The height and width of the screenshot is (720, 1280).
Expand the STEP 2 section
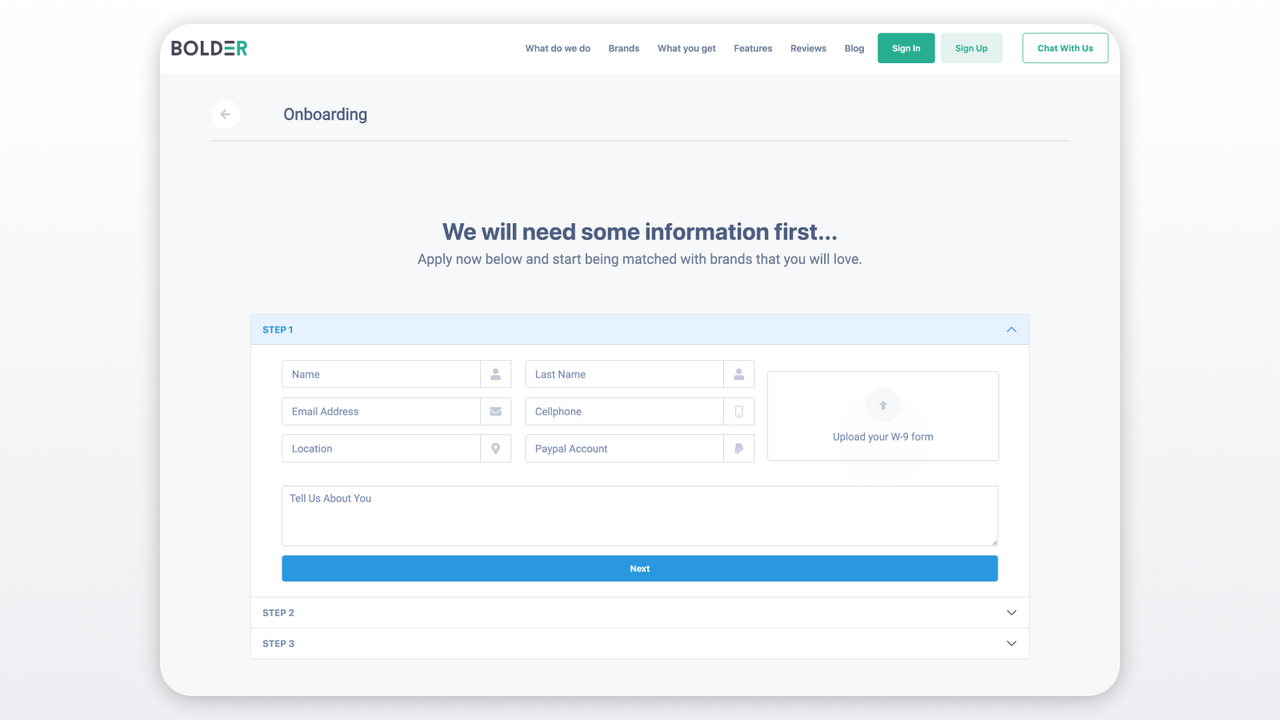1011,612
